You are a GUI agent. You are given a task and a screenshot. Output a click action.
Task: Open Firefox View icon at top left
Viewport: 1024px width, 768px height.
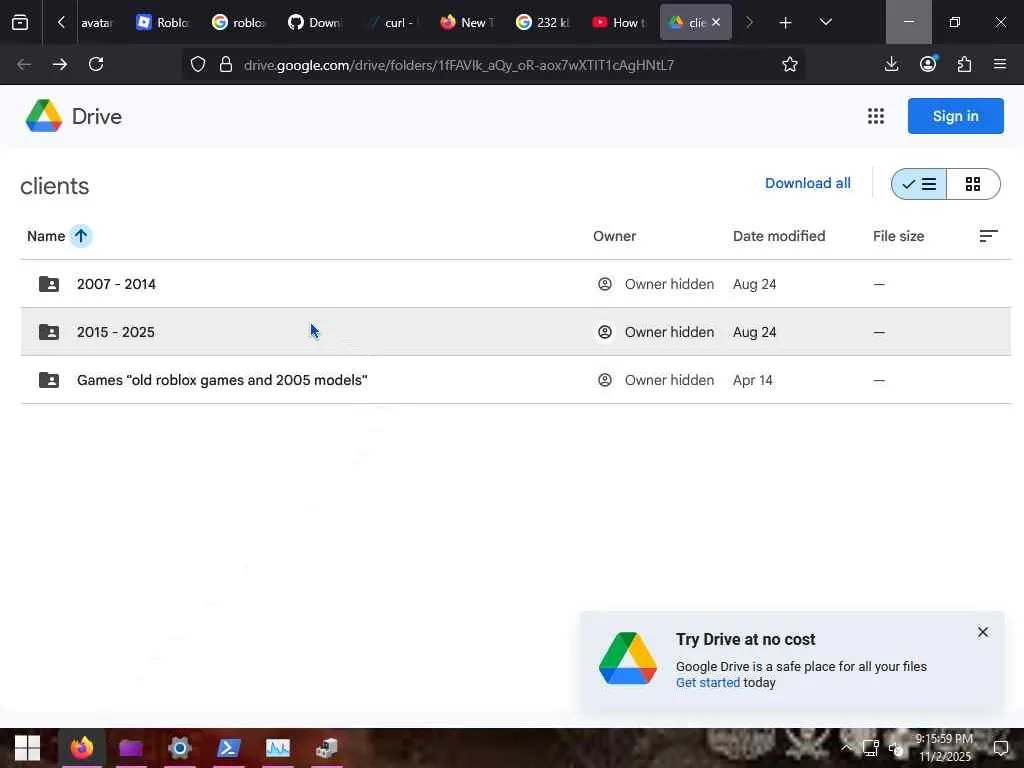point(20,22)
